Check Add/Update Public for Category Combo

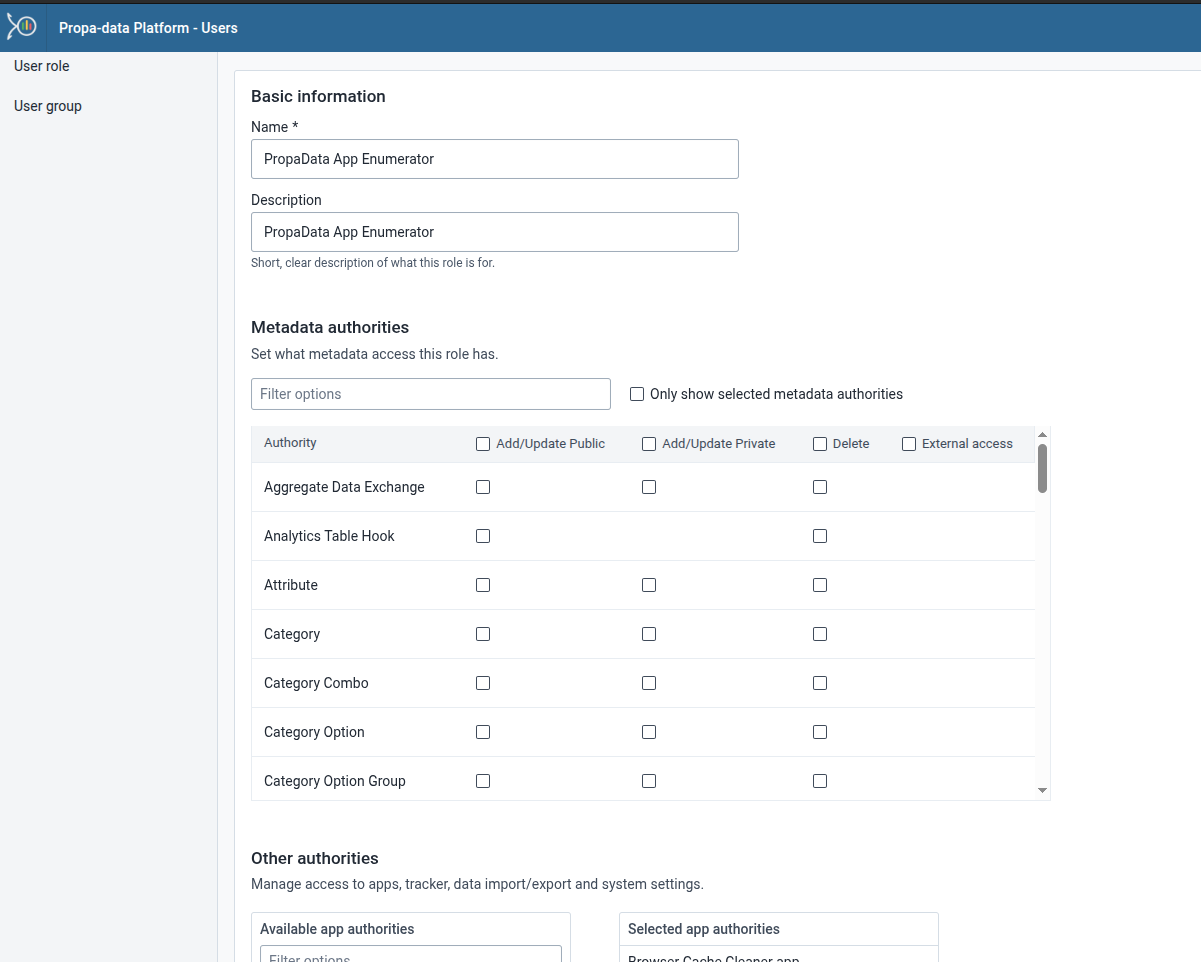483,683
